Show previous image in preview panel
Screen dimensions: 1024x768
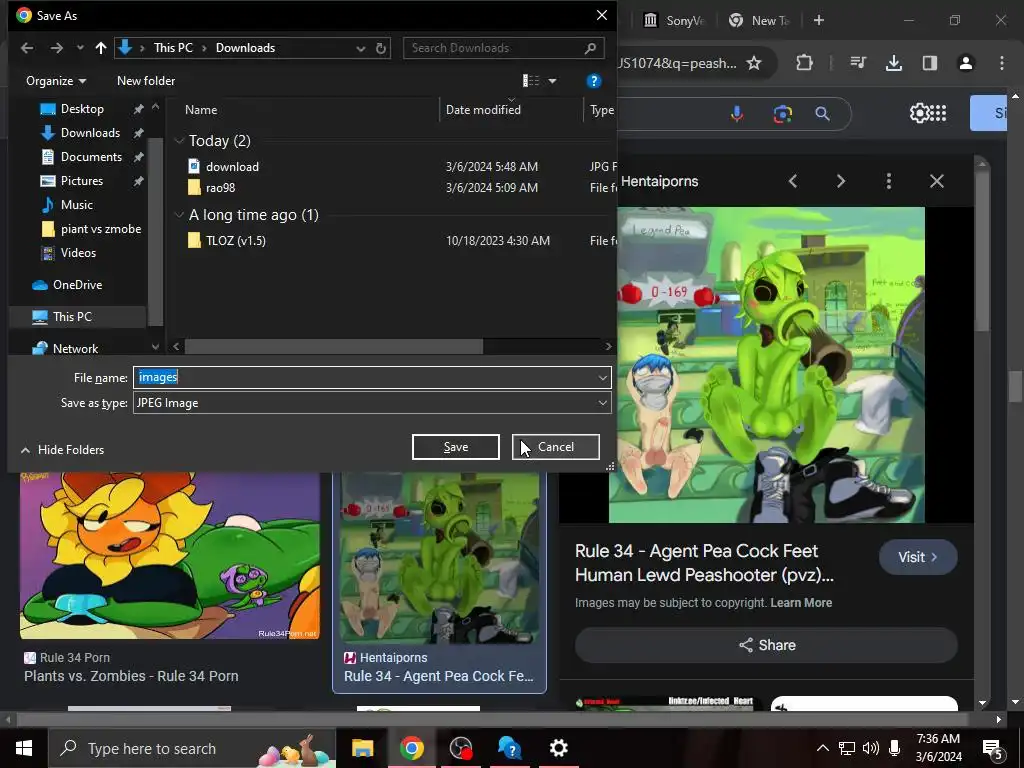point(793,181)
